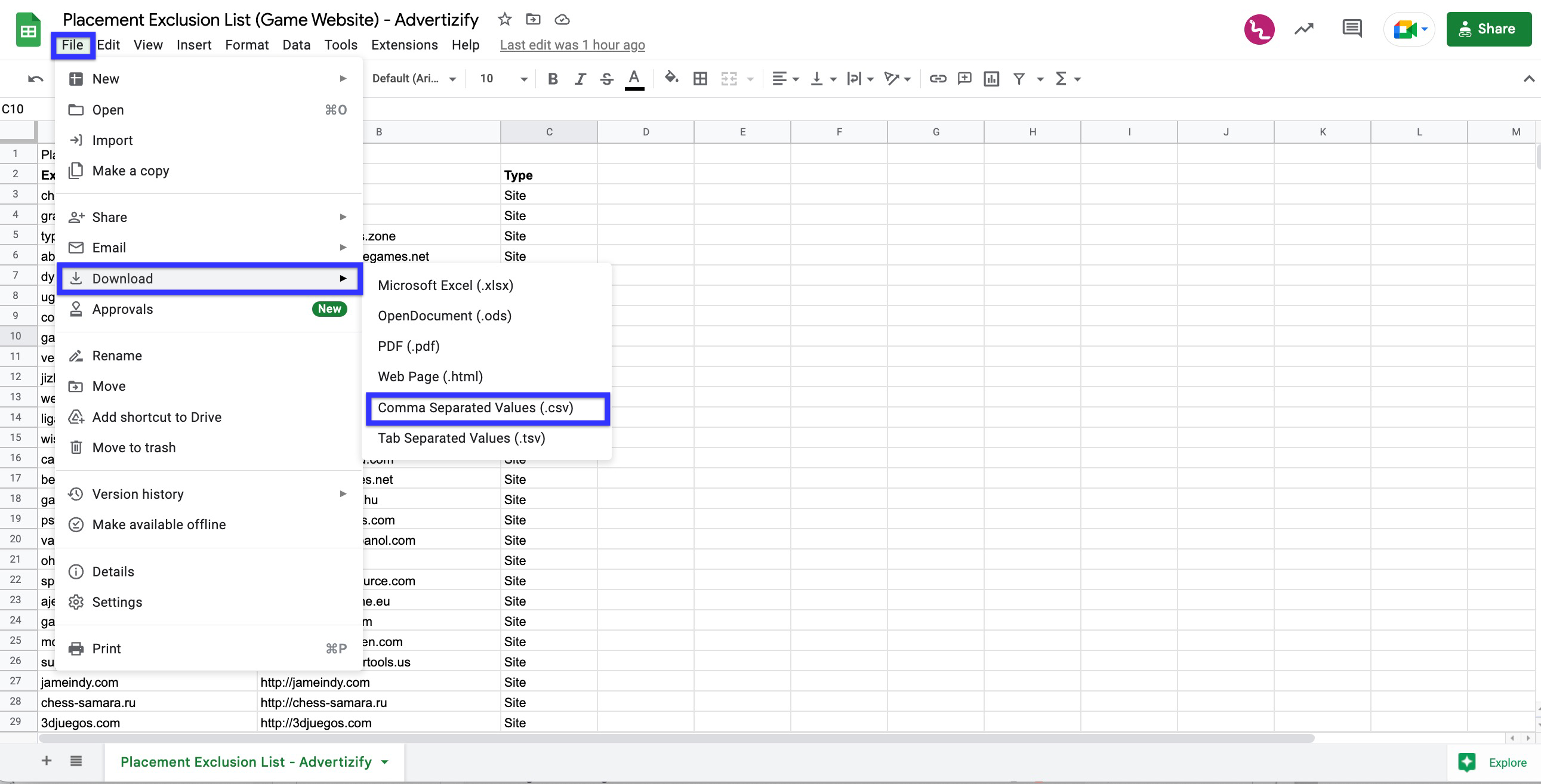Screen dimensions: 1541x784
Task: Open the Help menu
Action: tap(466, 45)
